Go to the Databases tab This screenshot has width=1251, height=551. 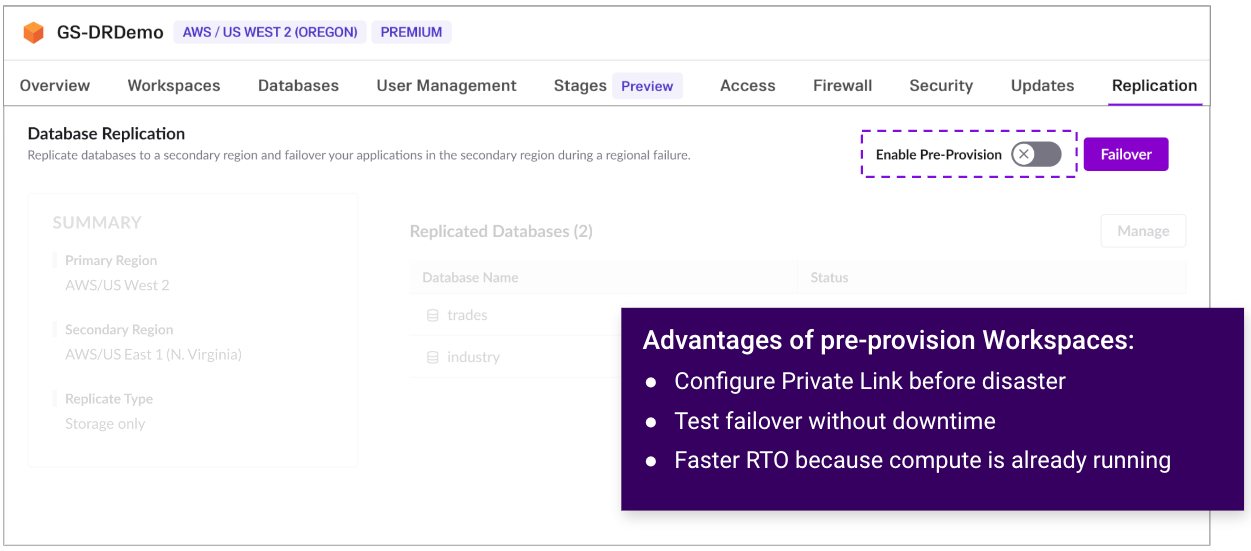(298, 86)
